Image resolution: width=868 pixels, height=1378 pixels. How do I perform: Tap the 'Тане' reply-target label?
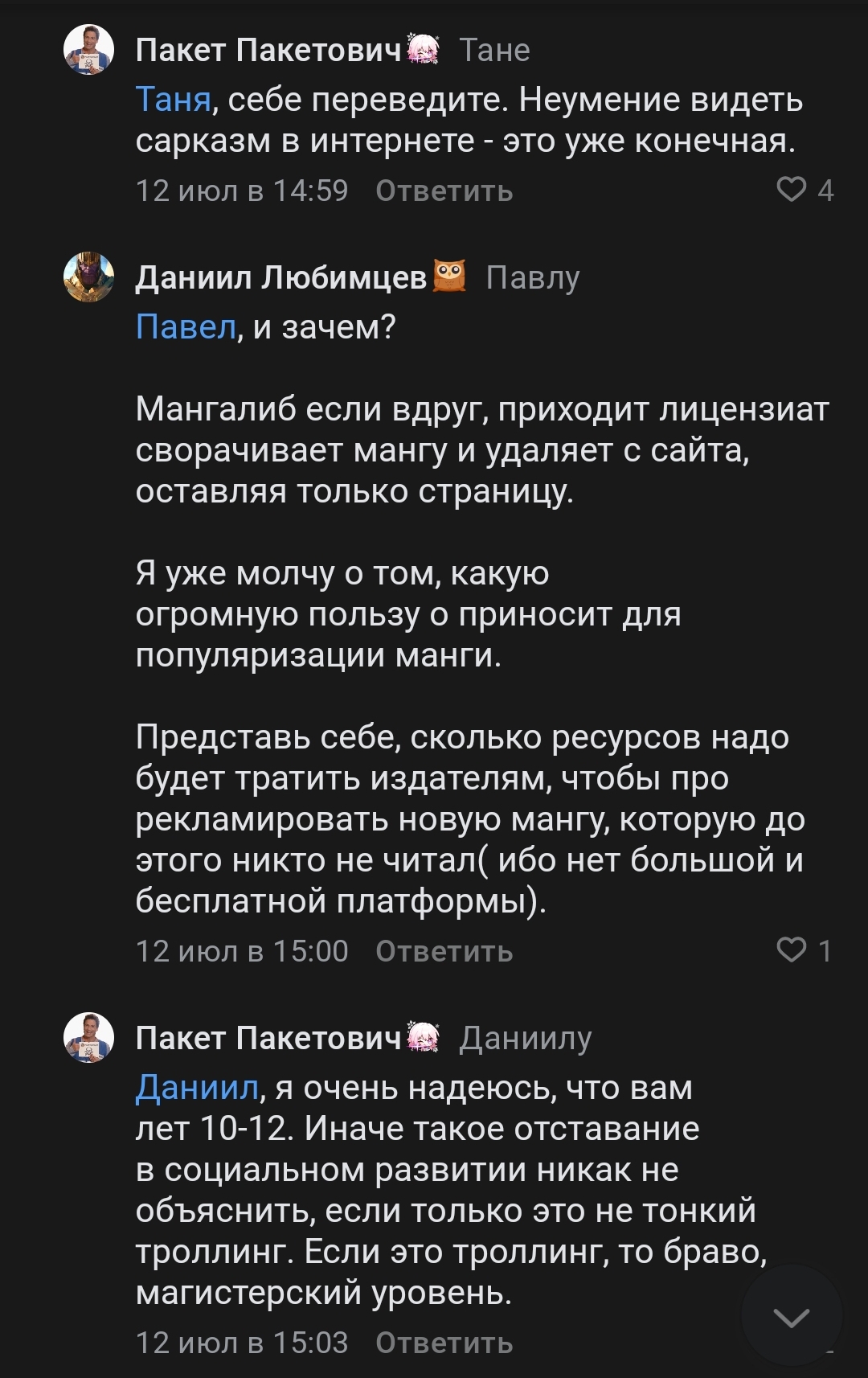point(494,51)
